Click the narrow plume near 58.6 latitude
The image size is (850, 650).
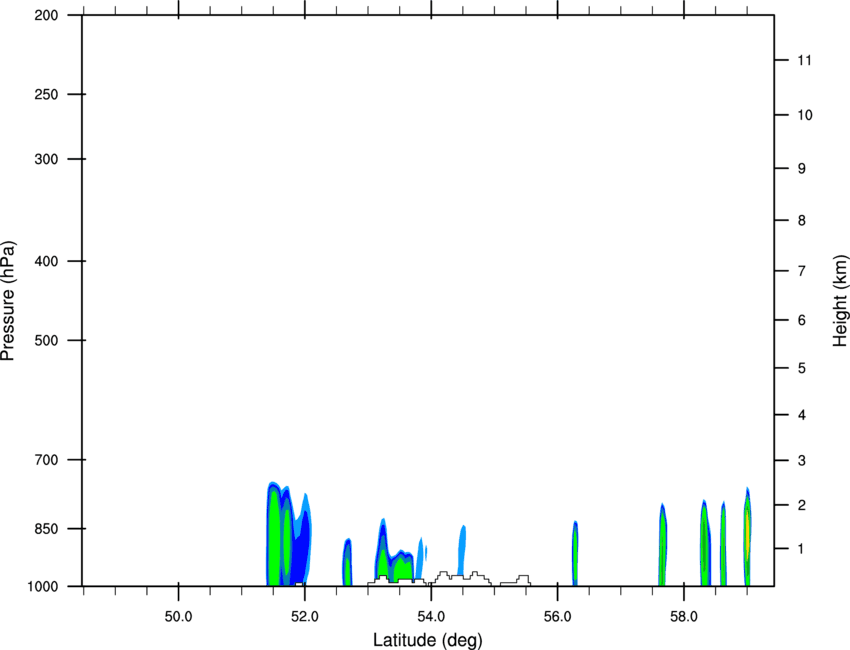(723, 544)
